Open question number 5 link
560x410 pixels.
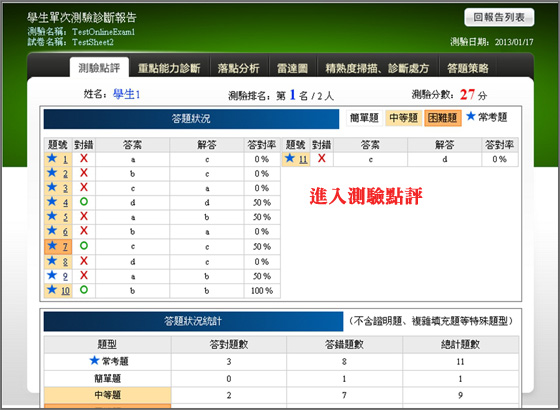(65, 217)
